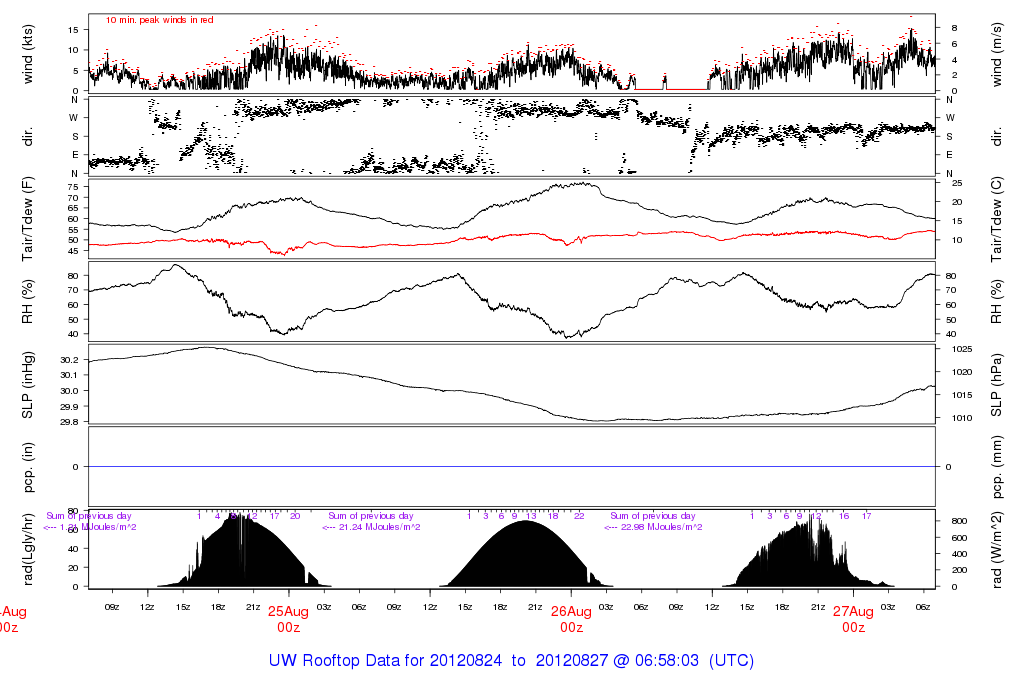The width and height of the screenshot is (1024, 700).
Task: Click the "30.0" tick on the SLP axis
Action: click(x=69, y=390)
